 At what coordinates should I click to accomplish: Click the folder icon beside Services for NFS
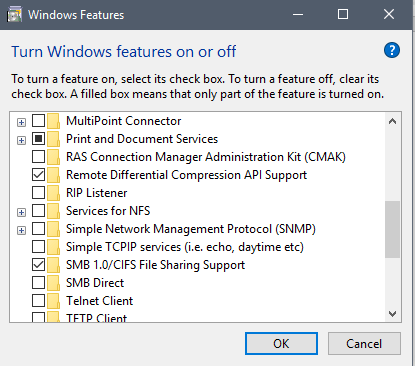(x=53, y=211)
